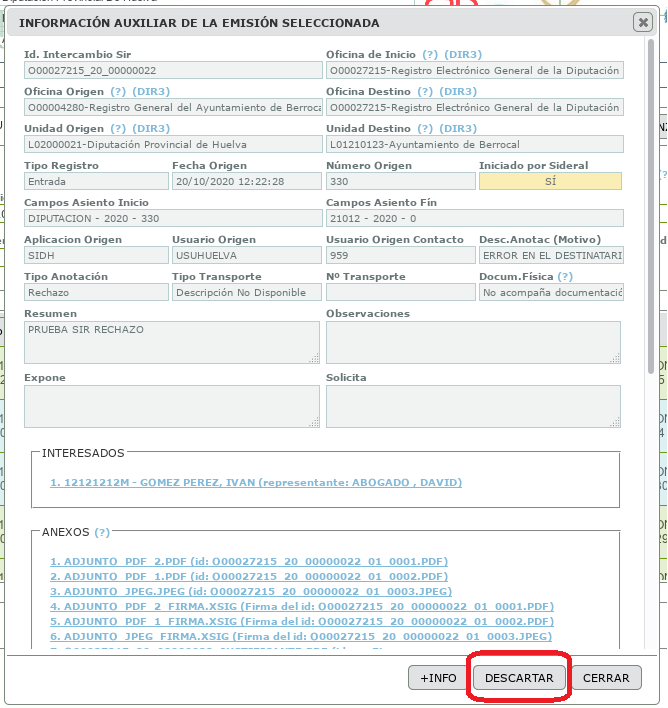Click the Oficina Origen field

pyautogui.click(x=173, y=107)
